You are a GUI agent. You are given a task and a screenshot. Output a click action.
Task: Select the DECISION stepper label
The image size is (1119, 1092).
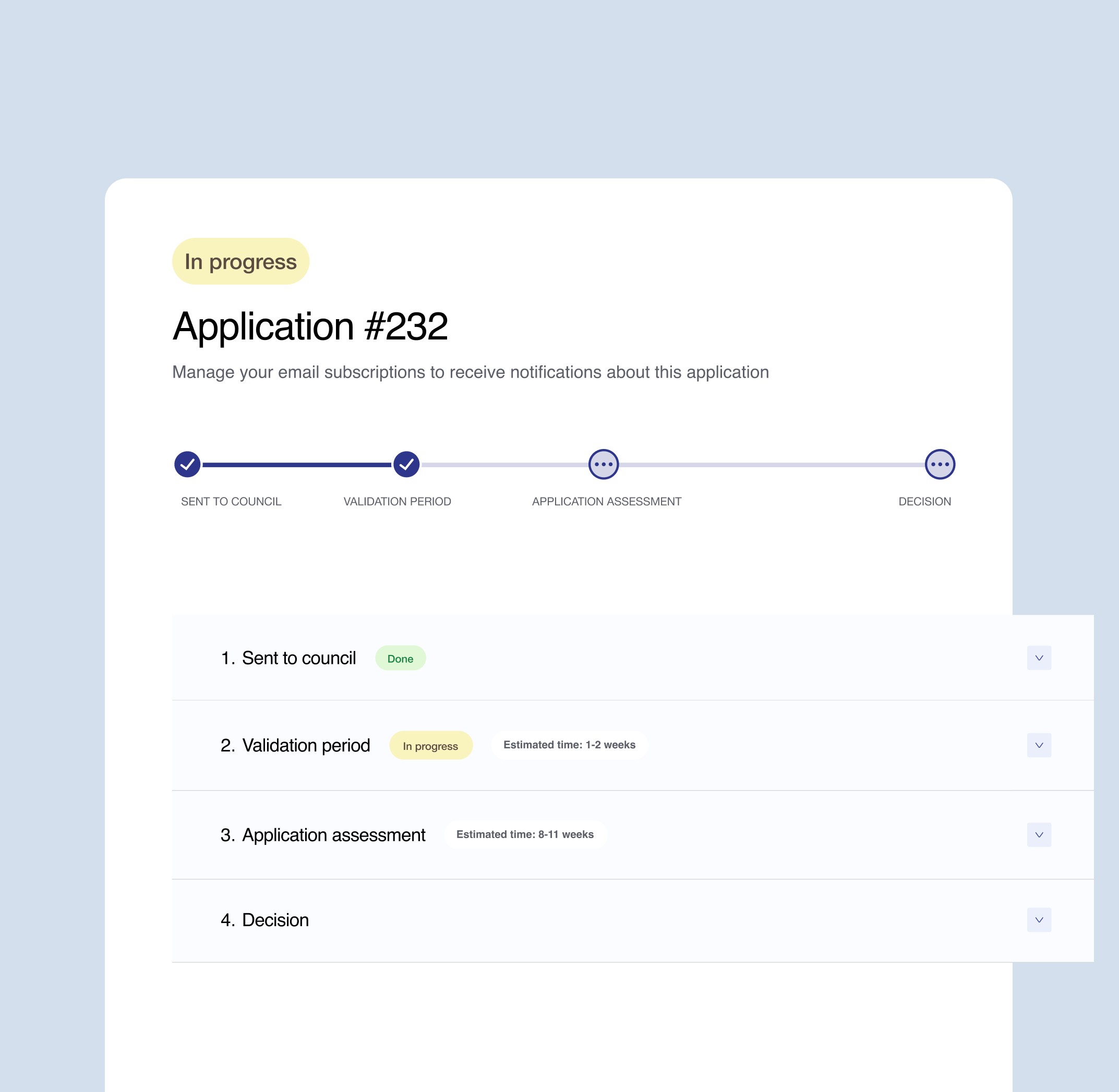coord(924,501)
